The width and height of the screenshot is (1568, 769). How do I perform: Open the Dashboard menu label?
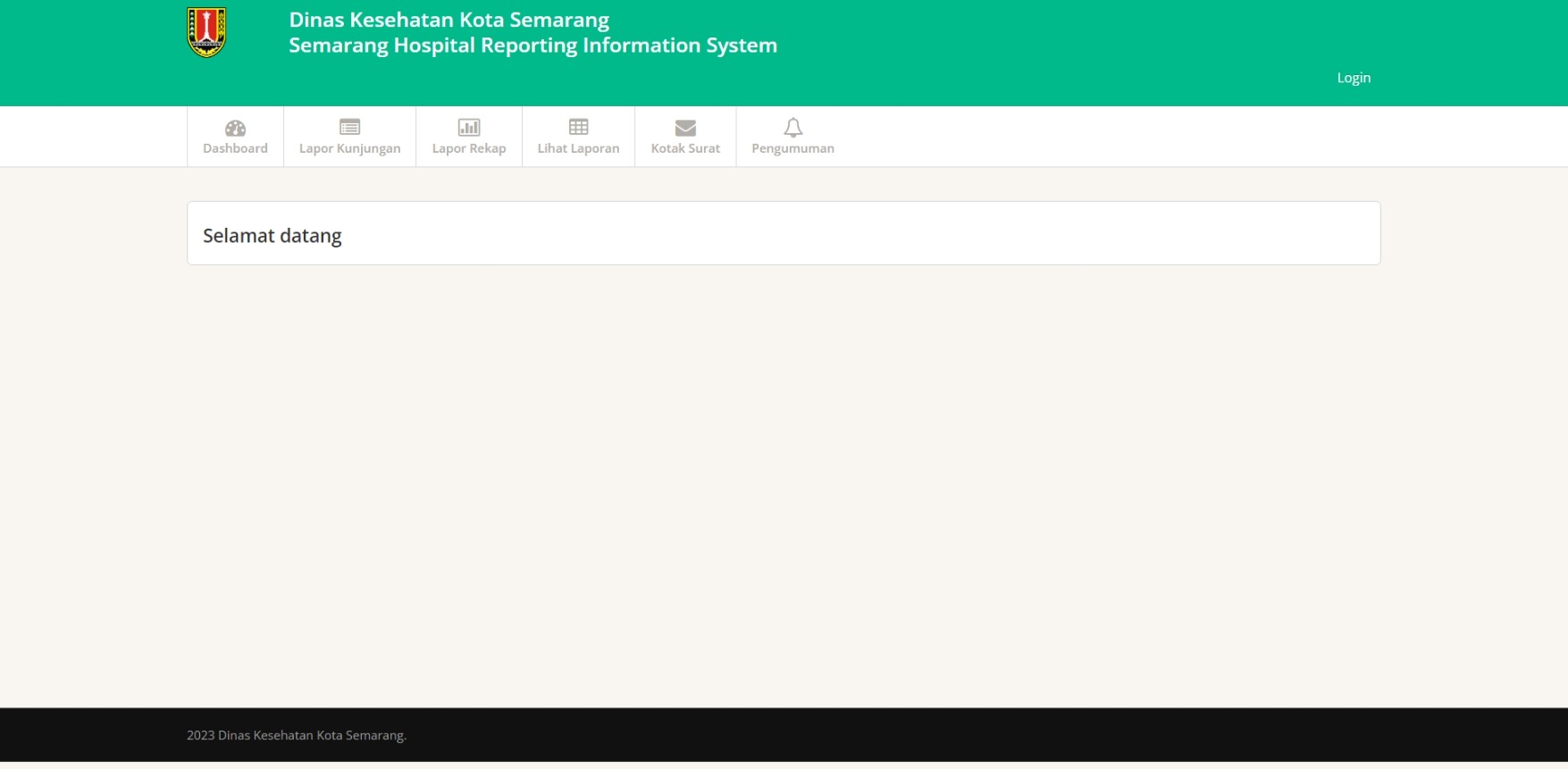click(235, 148)
